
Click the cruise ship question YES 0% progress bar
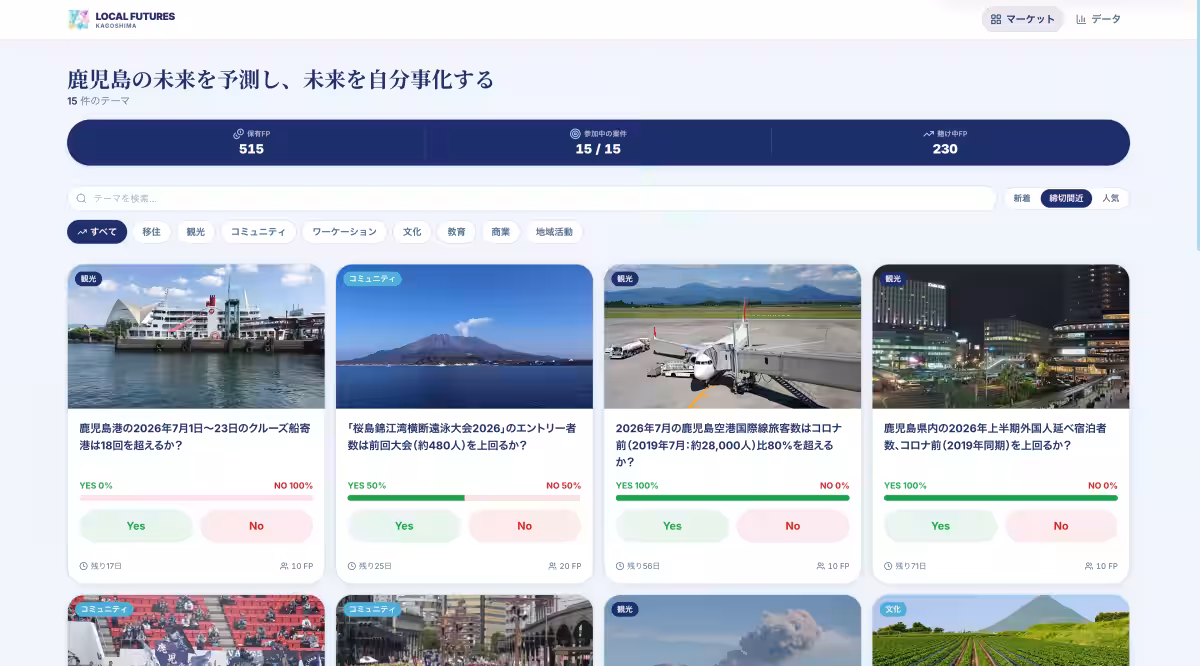pyautogui.click(x=196, y=498)
